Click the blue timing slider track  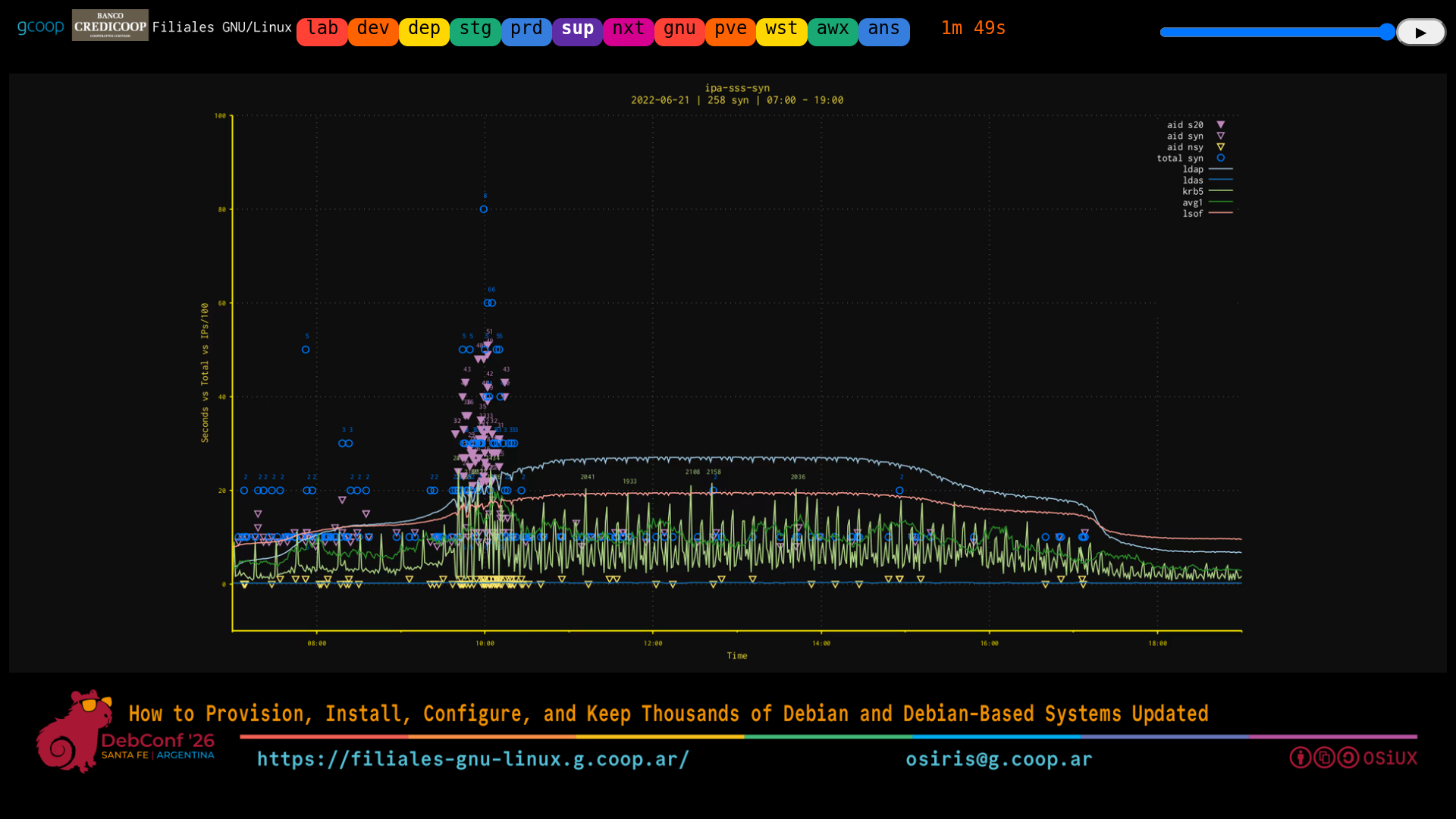click(1277, 32)
